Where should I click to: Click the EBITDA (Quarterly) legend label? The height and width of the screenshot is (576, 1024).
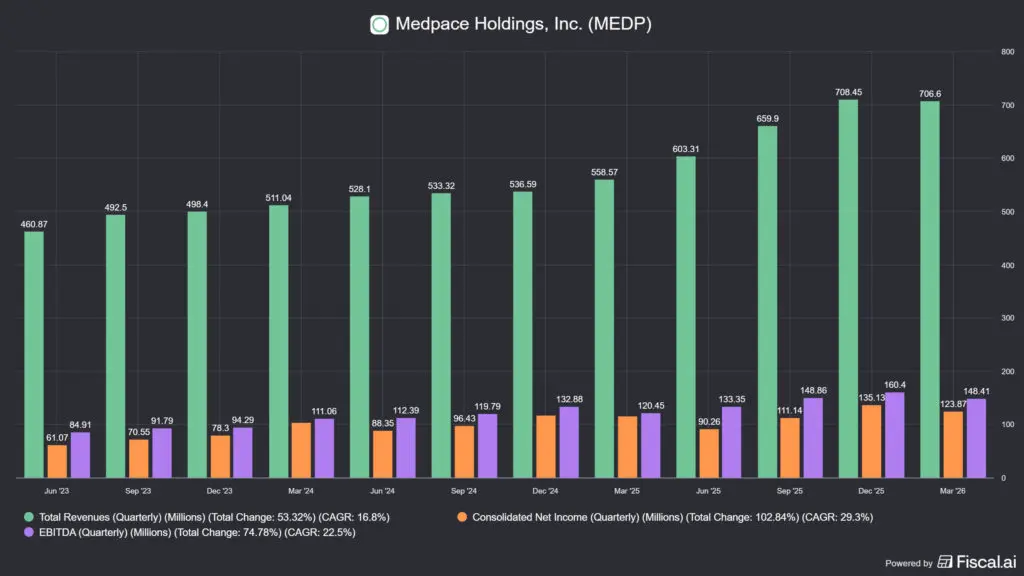pyautogui.click(x=197, y=532)
